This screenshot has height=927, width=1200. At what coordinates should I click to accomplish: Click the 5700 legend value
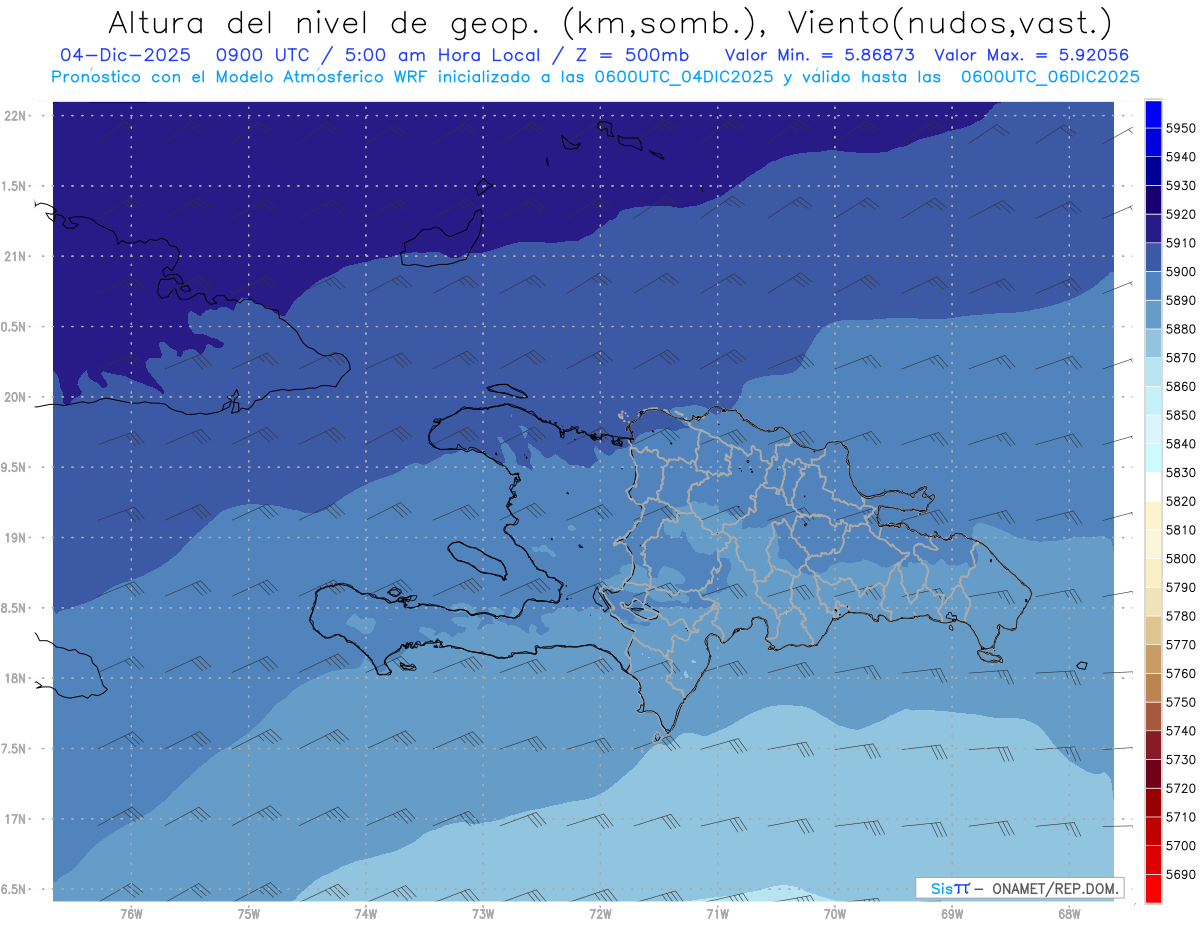[1181, 845]
